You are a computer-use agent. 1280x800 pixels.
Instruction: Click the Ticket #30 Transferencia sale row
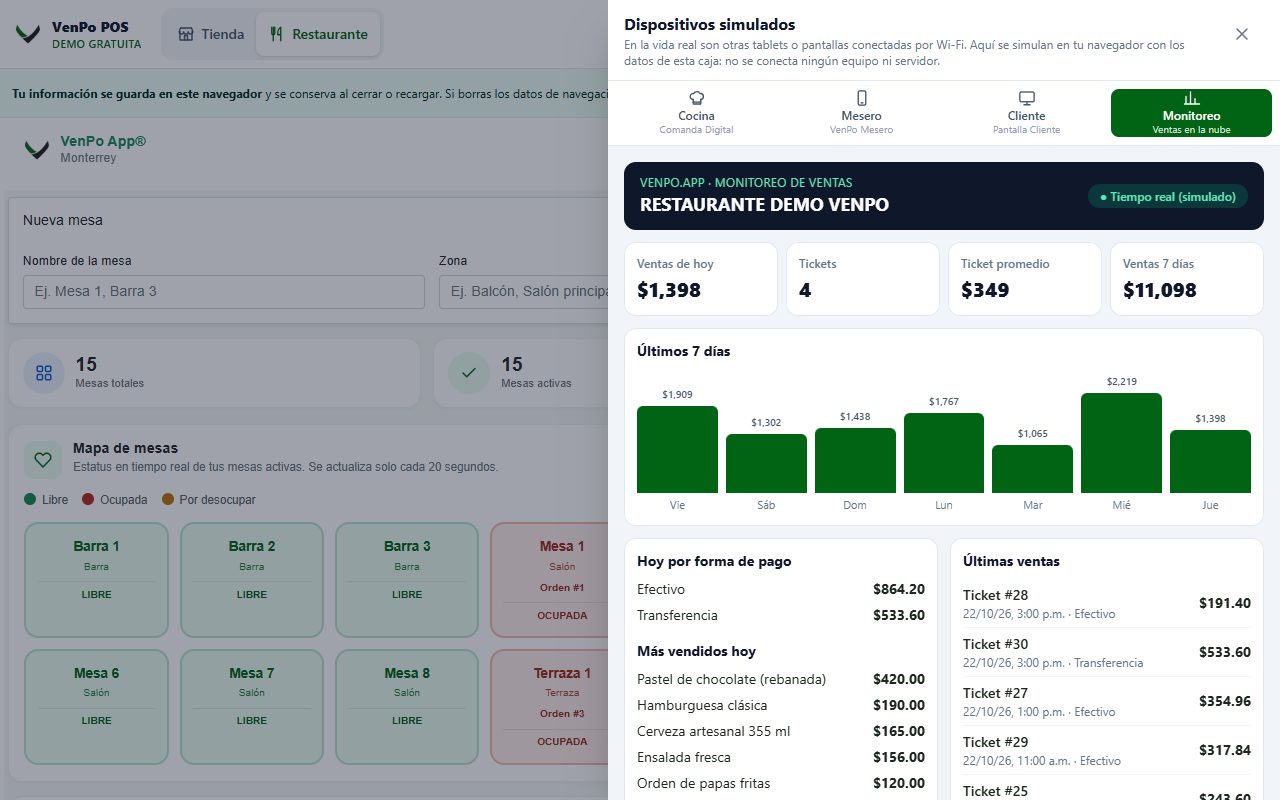[x=1107, y=652]
